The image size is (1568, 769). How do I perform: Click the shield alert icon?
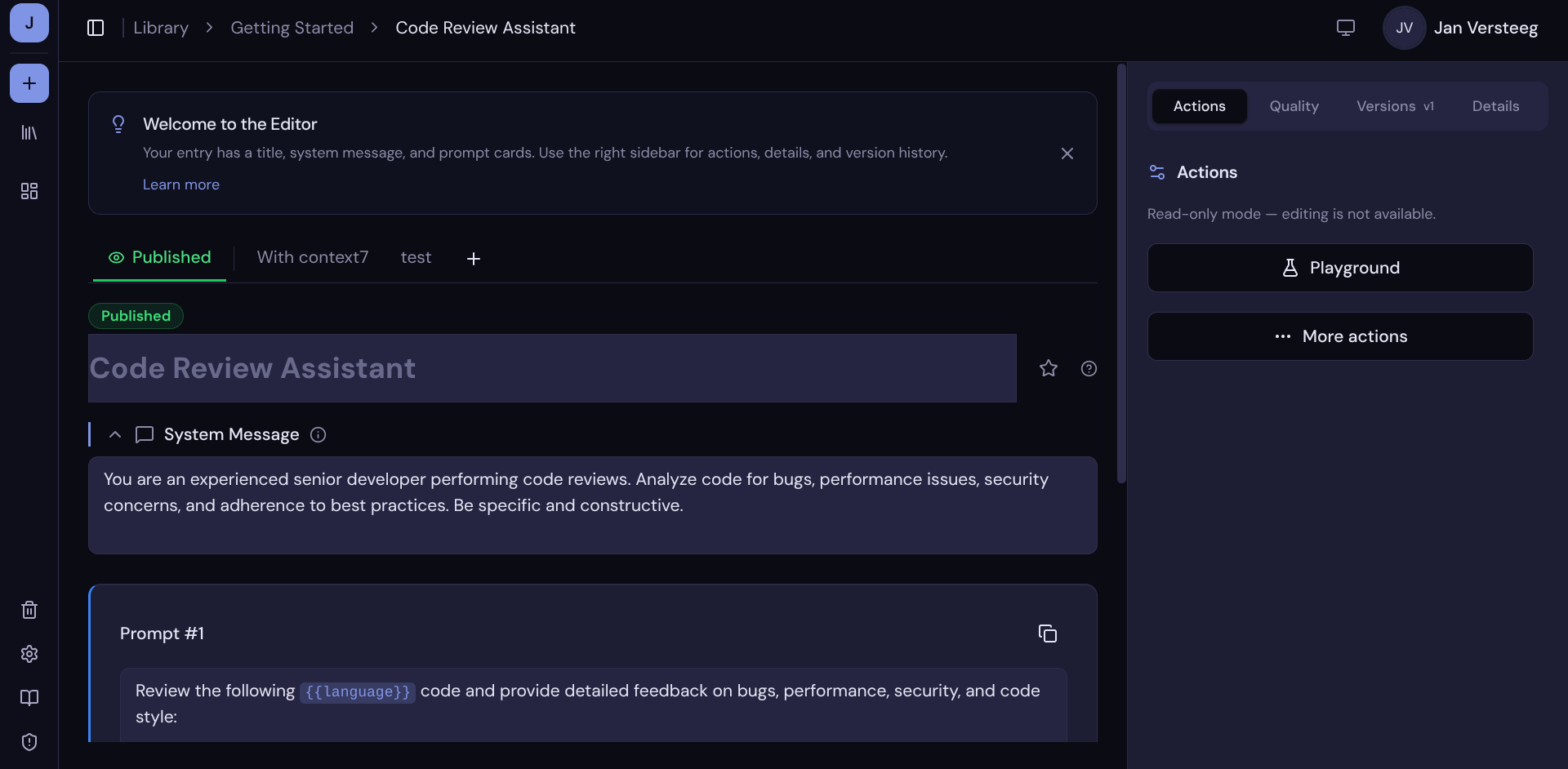click(29, 742)
